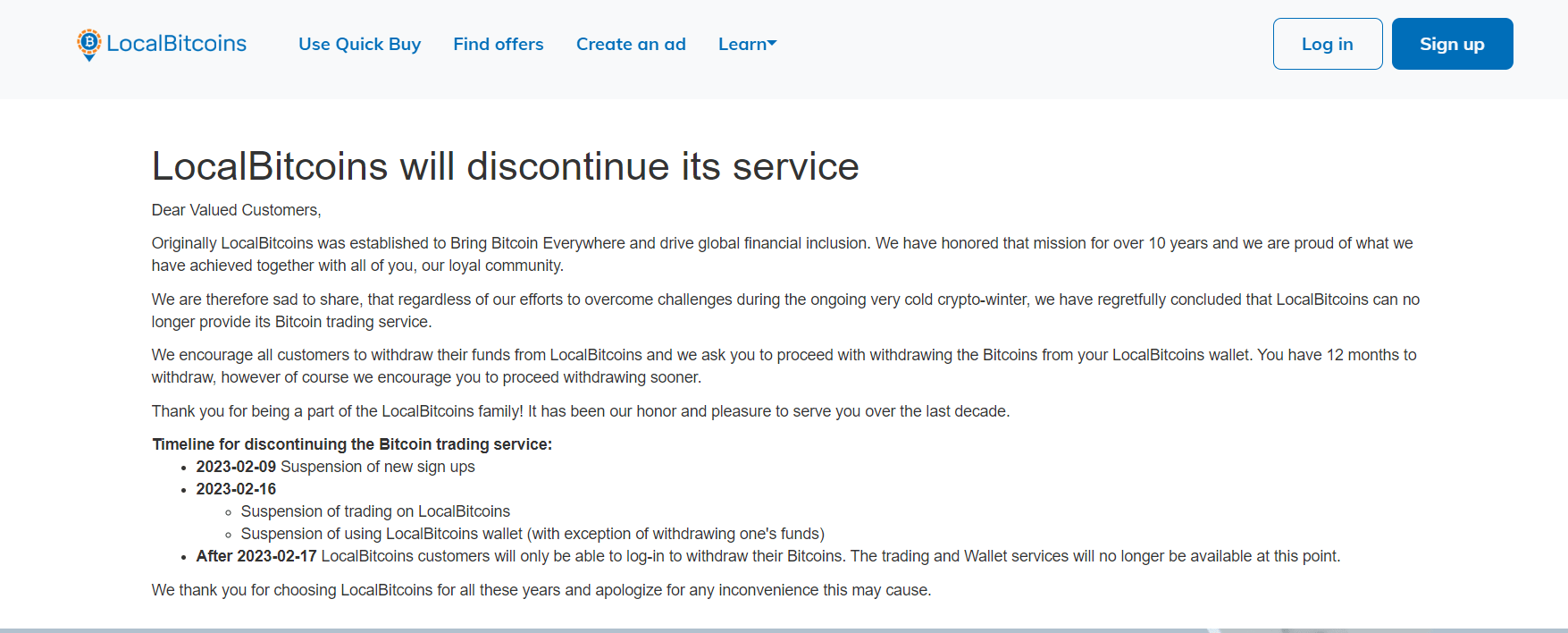Click 'Suspension of trading on LocalBitcoins' sub-item
Viewport: 1568px width, 633px height.
click(375, 511)
